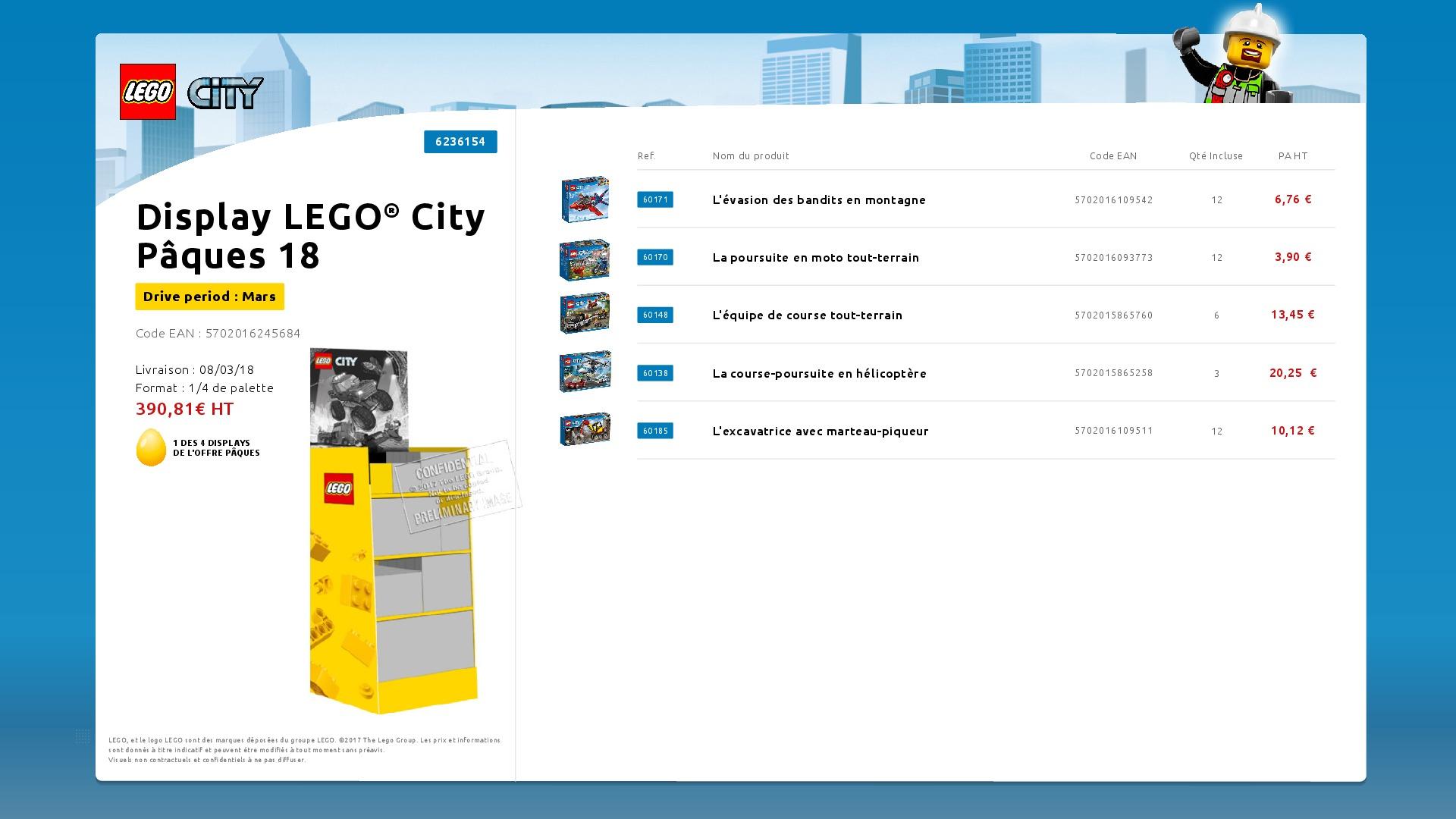The height and width of the screenshot is (819, 1456).
Task: Click the 20,25 € price
Action: pyautogui.click(x=1292, y=373)
